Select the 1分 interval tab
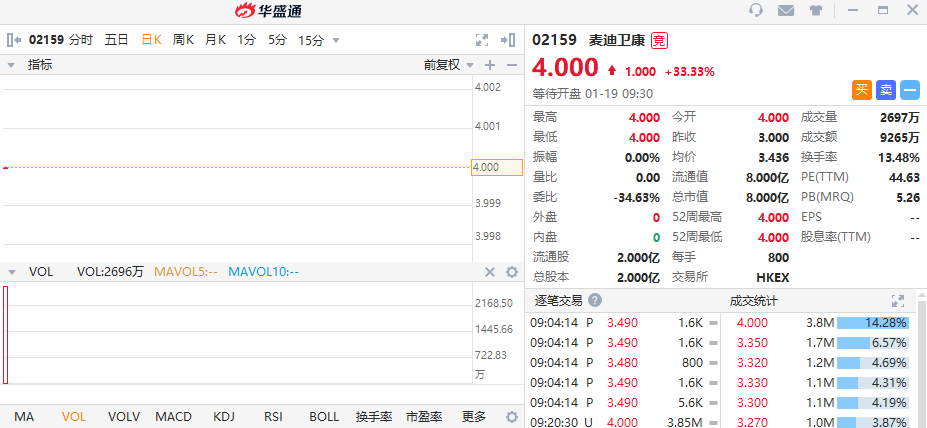The width and height of the screenshot is (927, 428). coord(247,40)
